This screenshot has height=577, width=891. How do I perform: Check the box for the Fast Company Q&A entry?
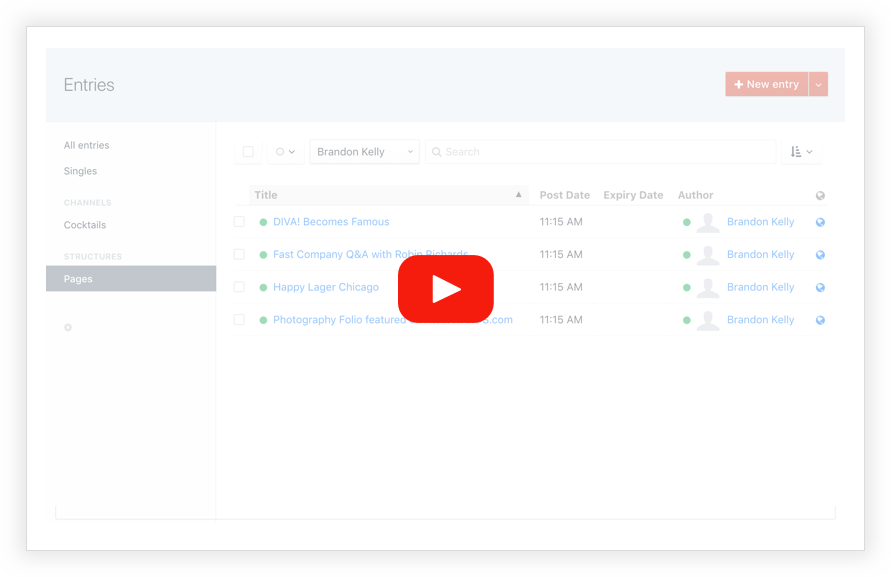coord(239,254)
